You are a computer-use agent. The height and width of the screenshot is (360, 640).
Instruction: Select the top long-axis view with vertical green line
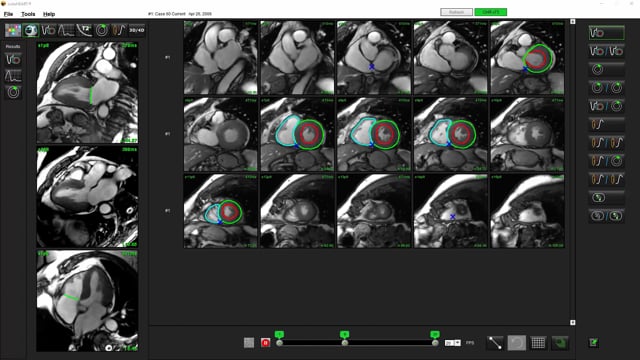[87, 93]
